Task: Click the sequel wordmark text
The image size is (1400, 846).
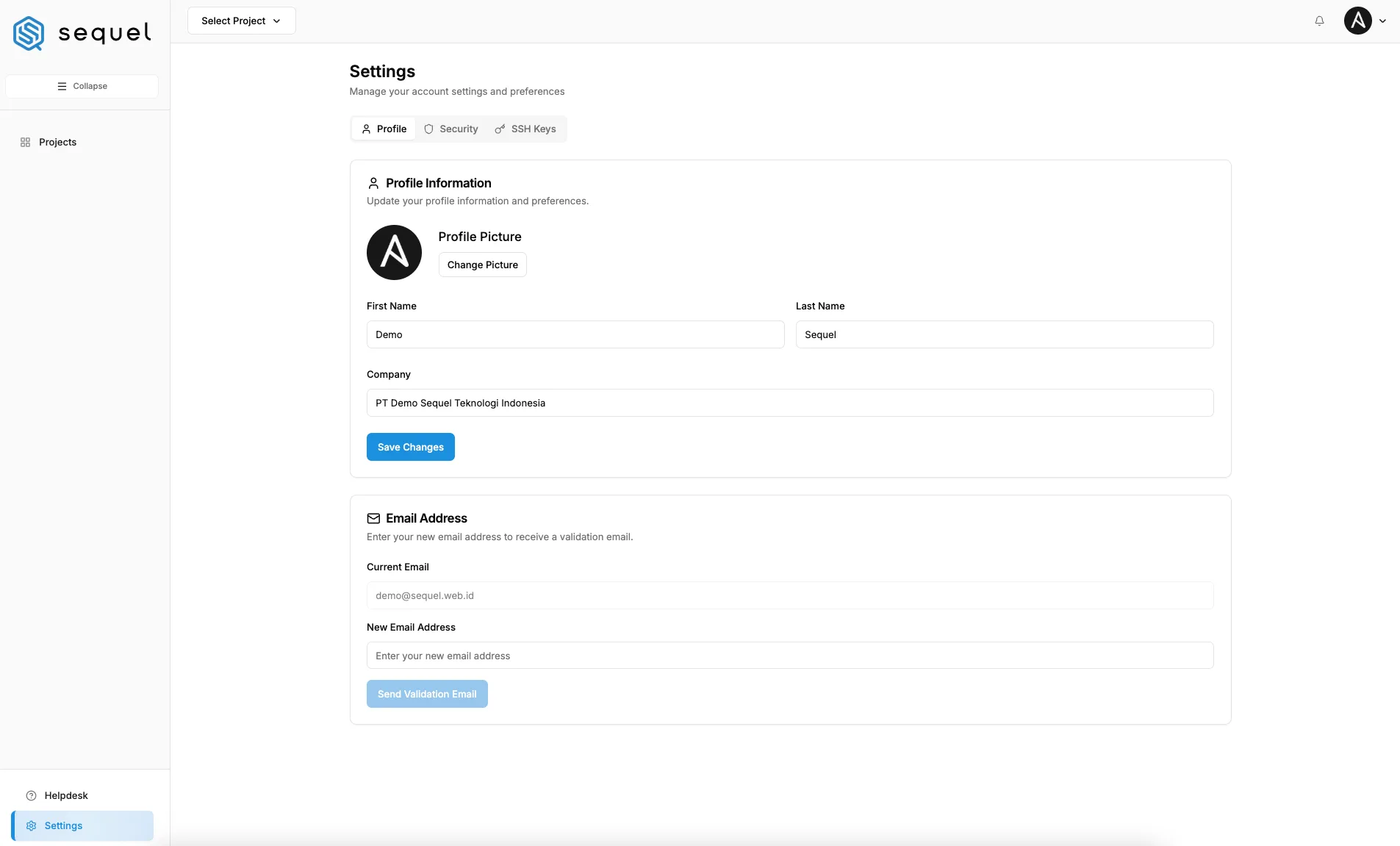Action: [104, 32]
